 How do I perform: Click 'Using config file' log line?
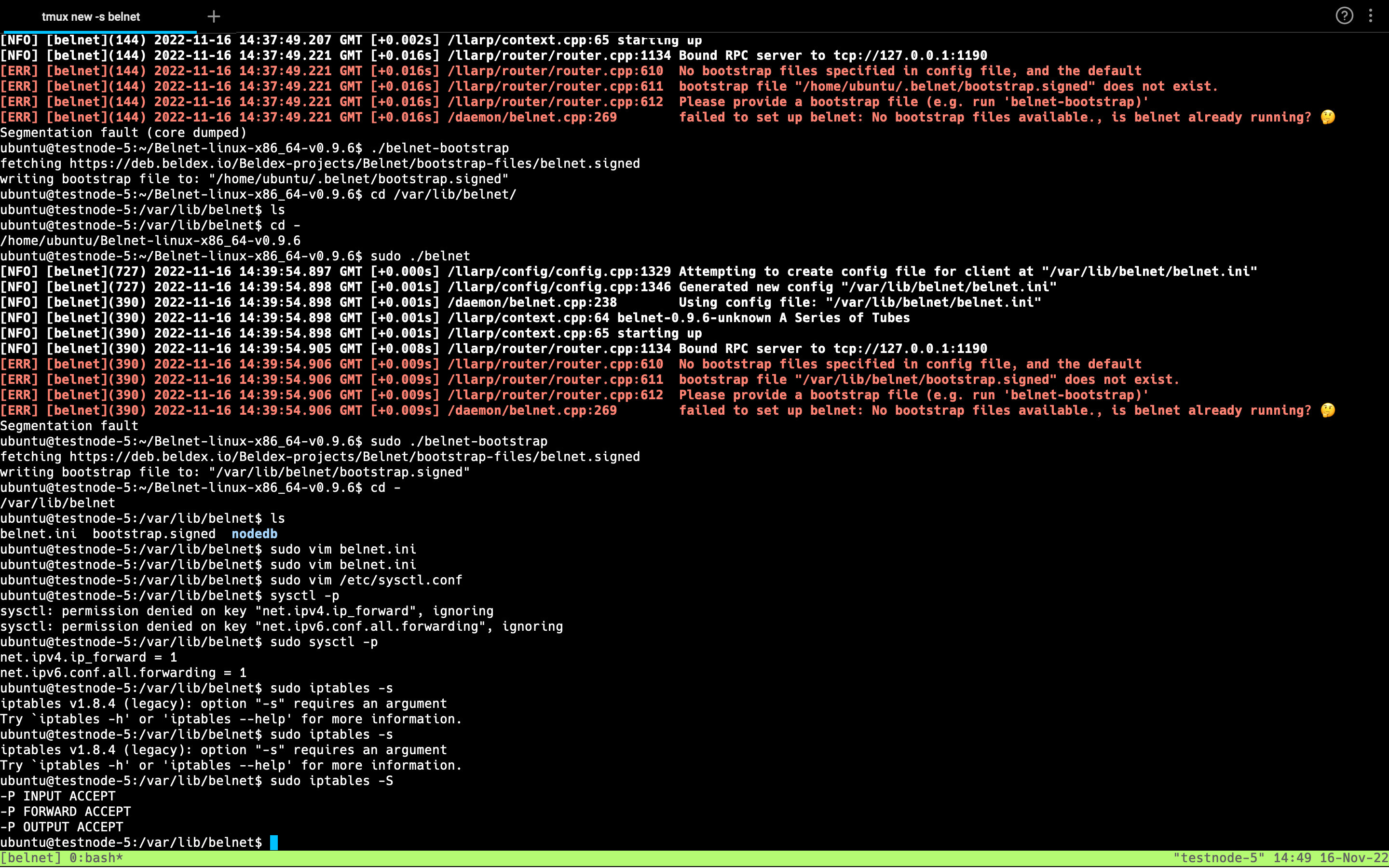[520, 302]
